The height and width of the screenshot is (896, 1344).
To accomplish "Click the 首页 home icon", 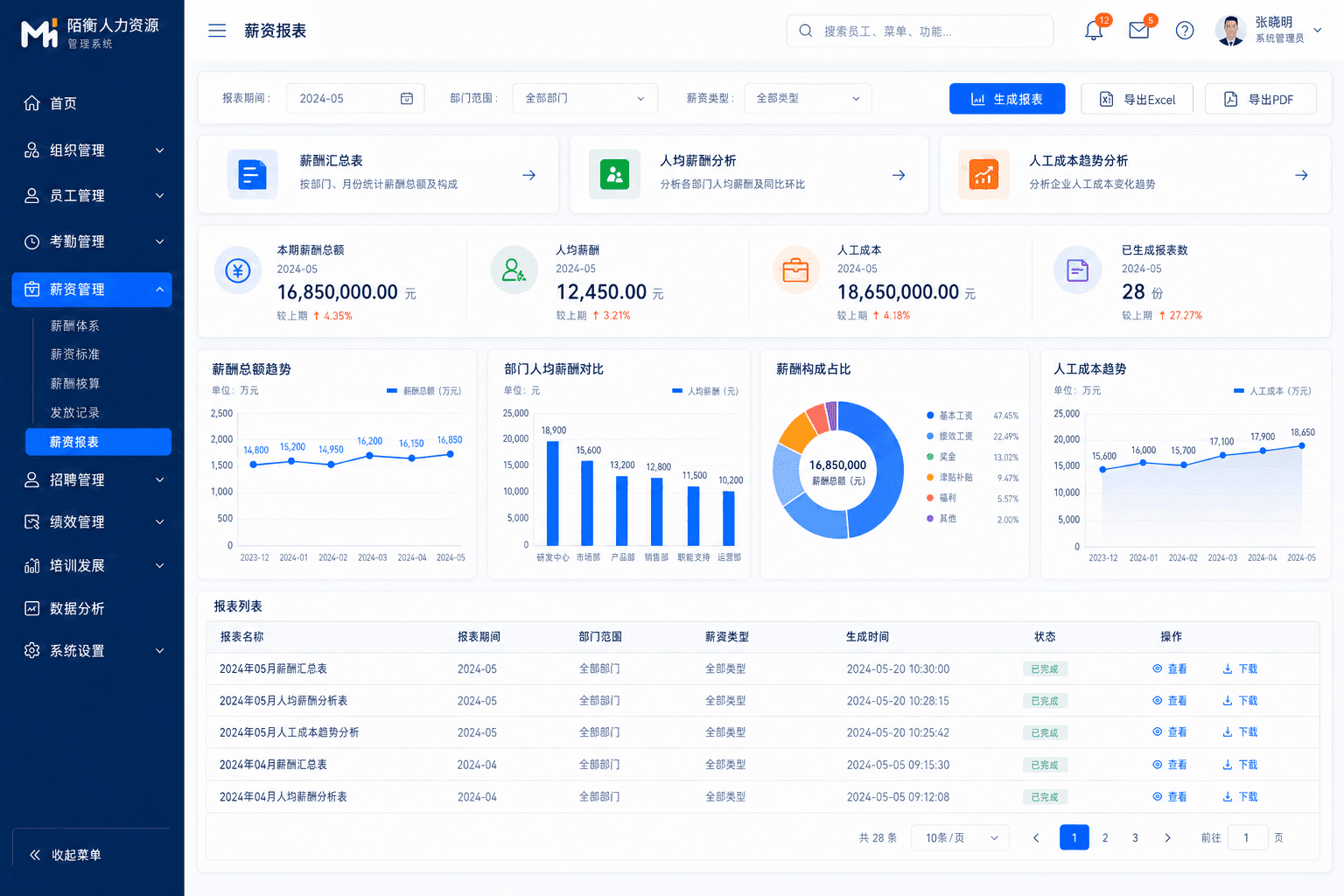I will pyautogui.click(x=31, y=103).
